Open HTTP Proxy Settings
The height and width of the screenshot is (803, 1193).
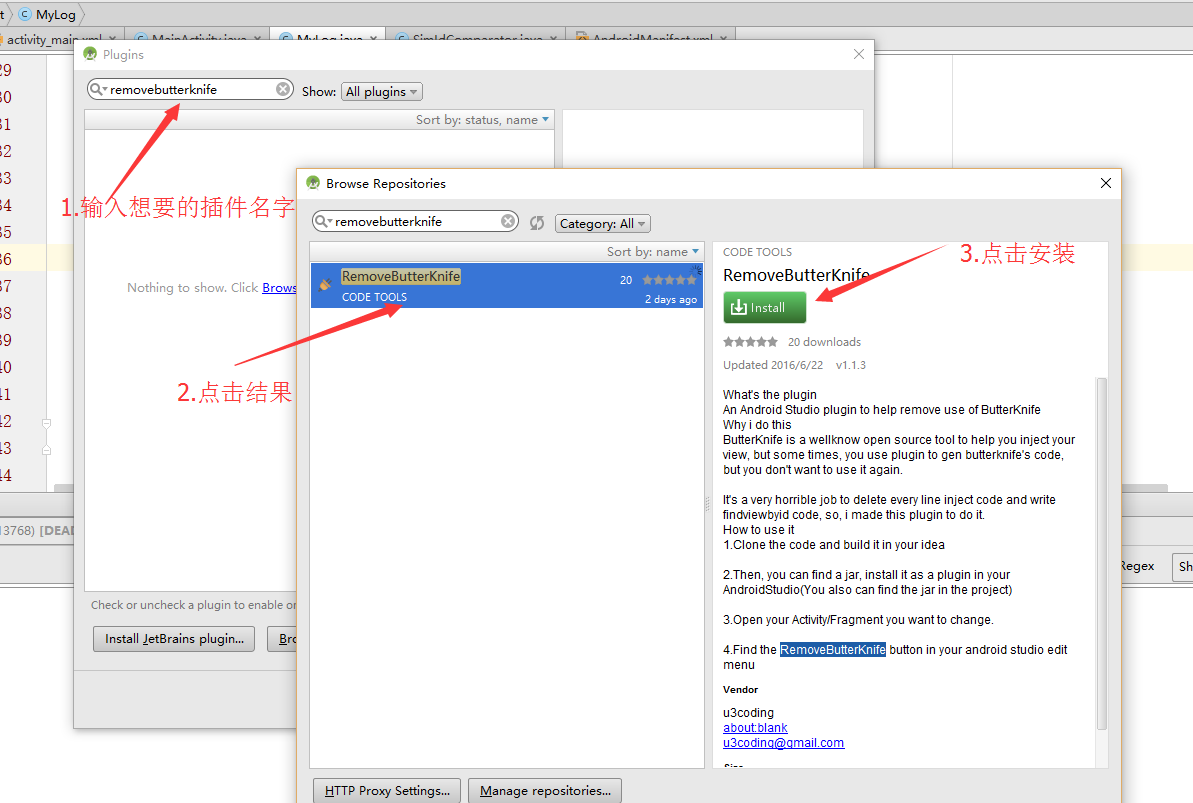(386, 790)
